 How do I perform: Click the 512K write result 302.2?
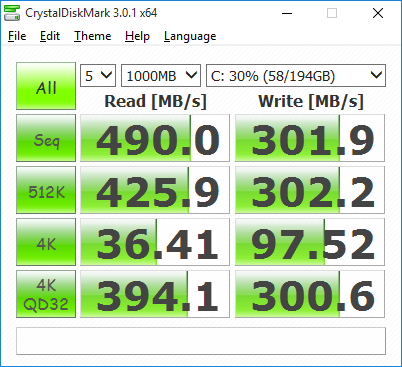(x=310, y=190)
